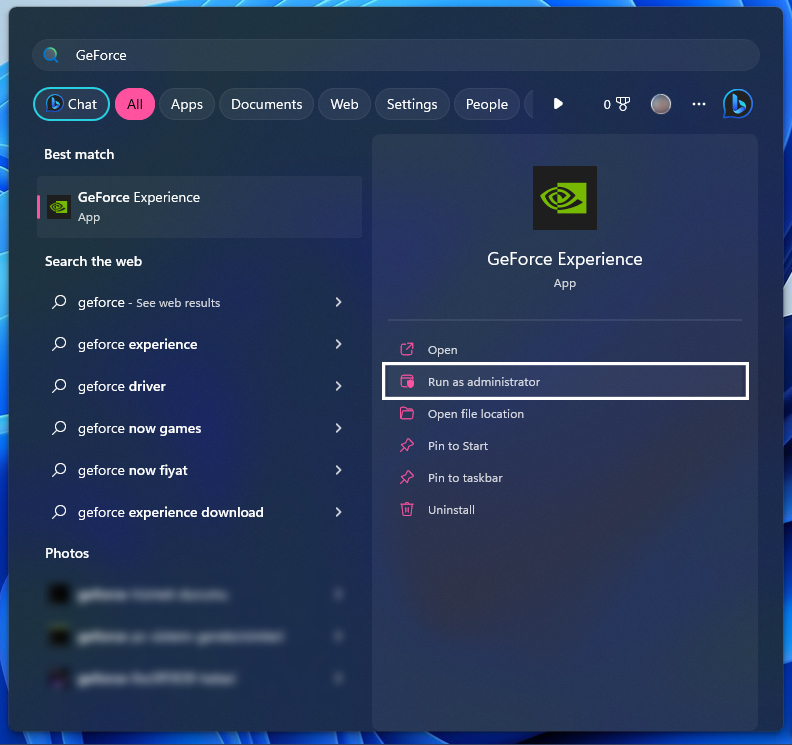Click the Run as administrator shield icon
This screenshot has width=792, height=745.
coord(407,381)
